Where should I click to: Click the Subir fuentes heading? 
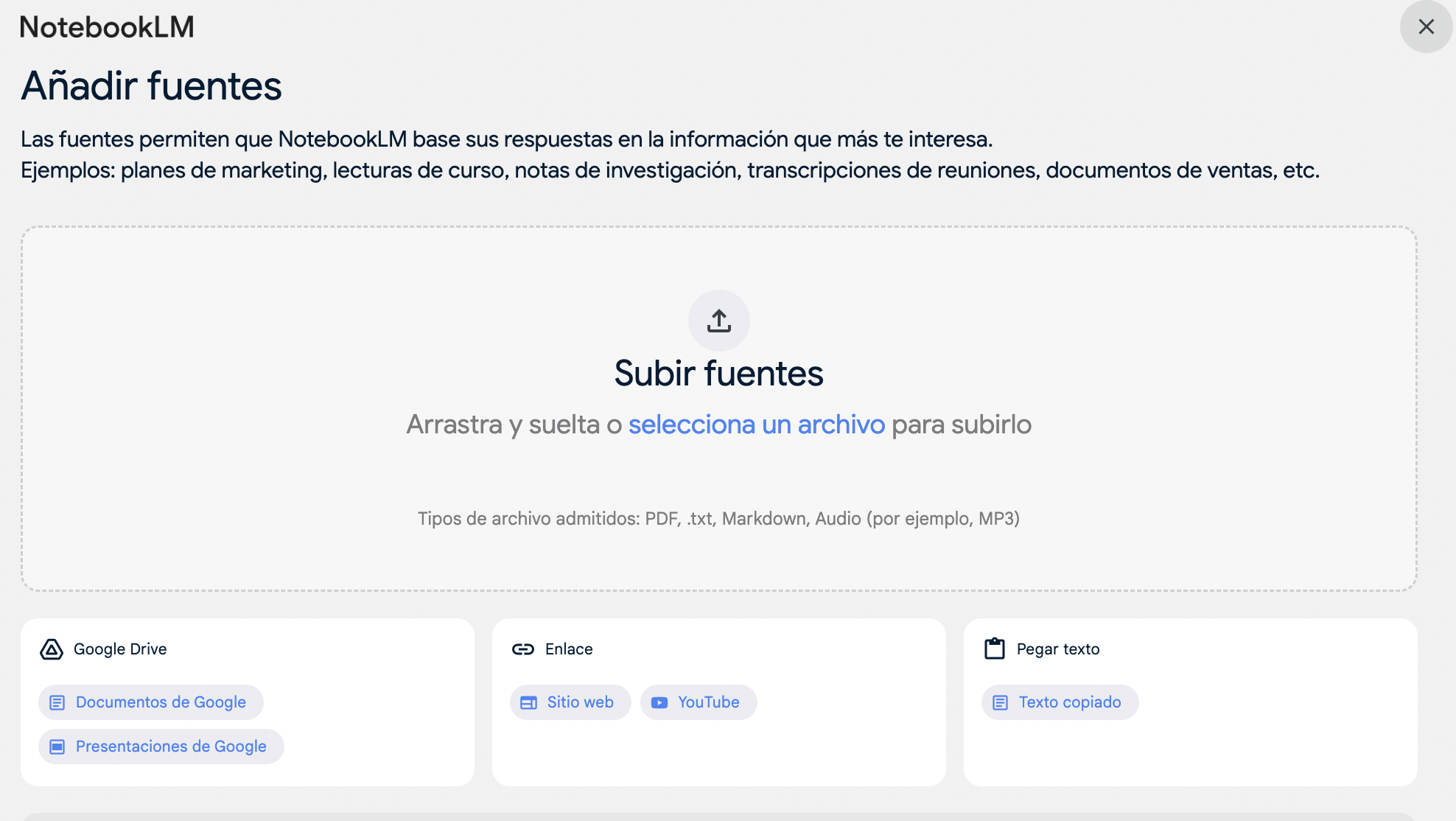pyautogui.click(x=719, y=373)
